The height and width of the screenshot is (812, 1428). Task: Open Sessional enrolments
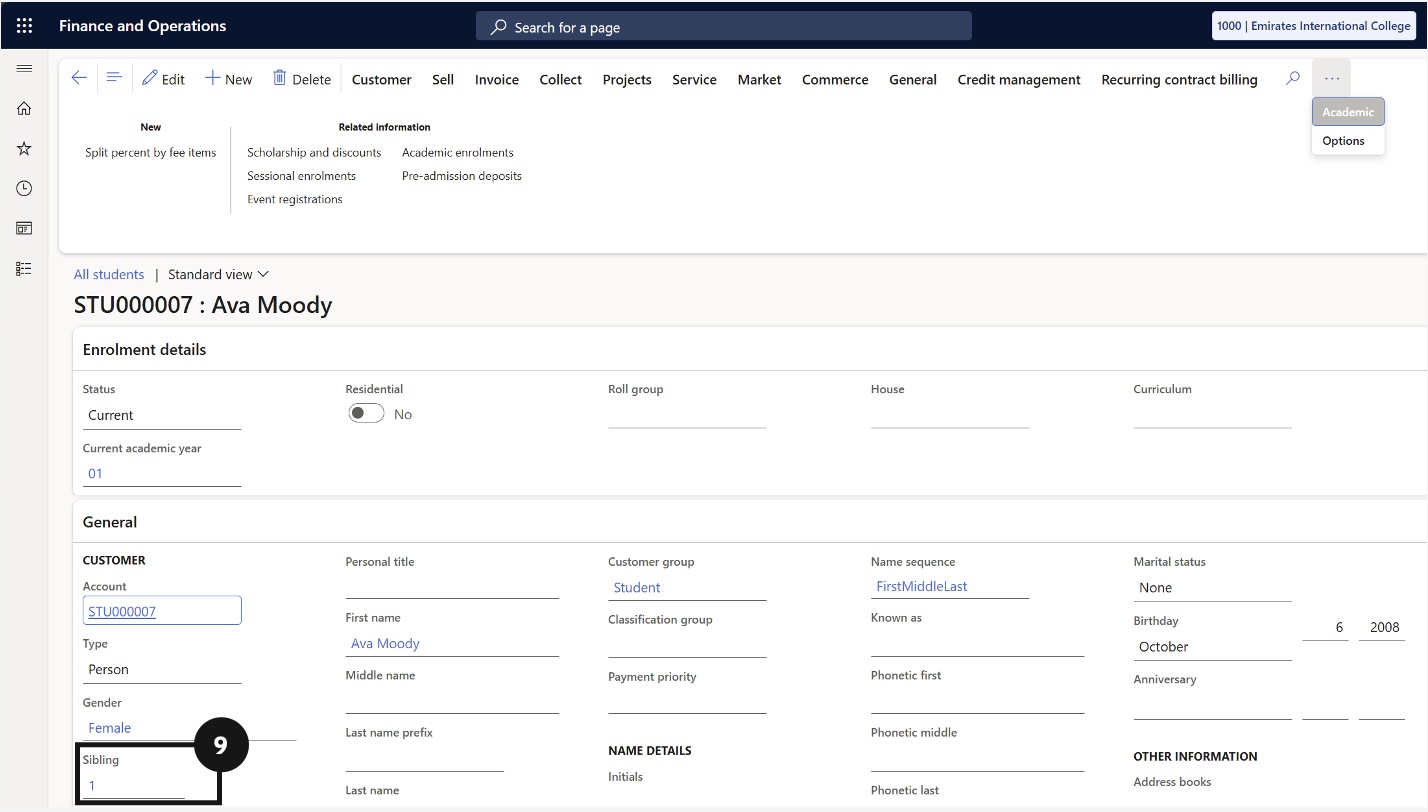pos(301,176)
